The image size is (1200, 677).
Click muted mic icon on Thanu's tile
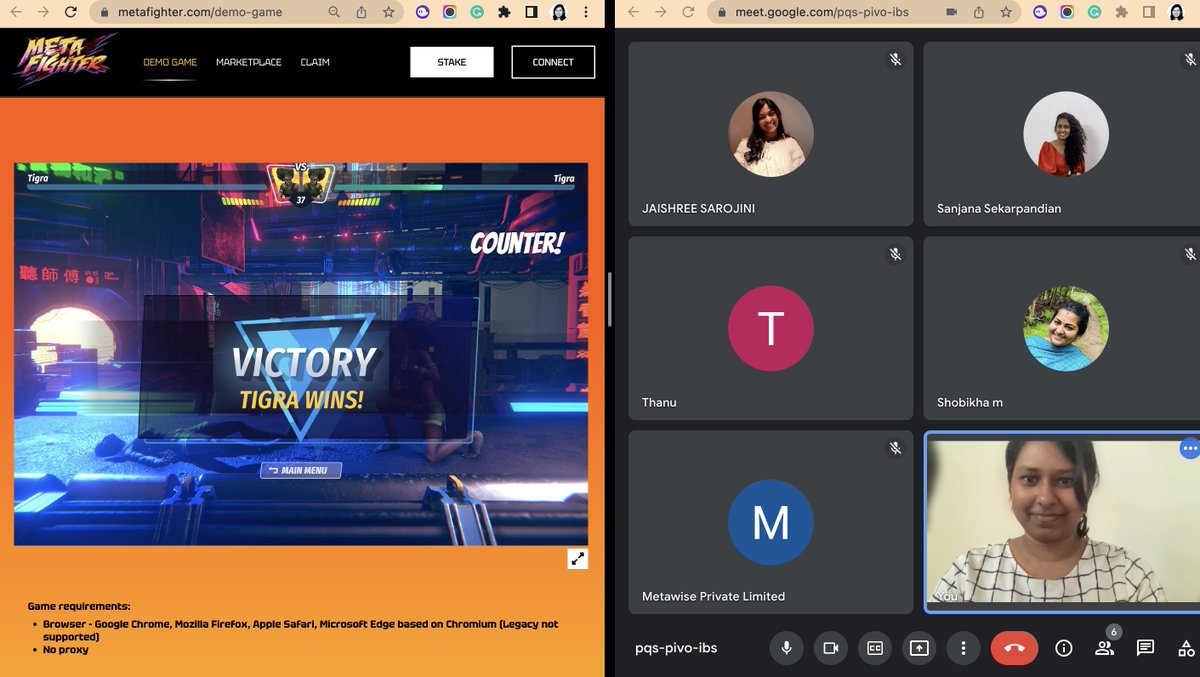coord(896,254)
